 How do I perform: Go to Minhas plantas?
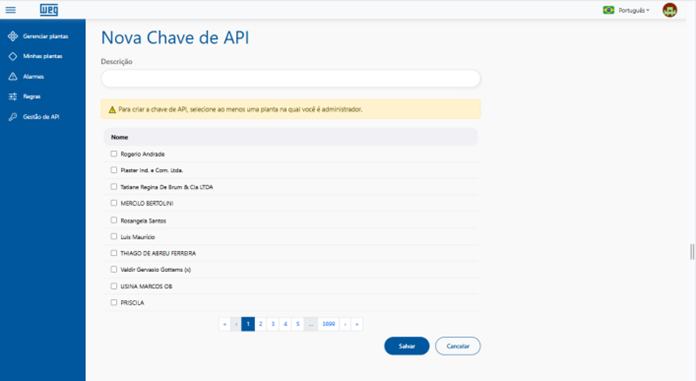click(x=43, y=56)
